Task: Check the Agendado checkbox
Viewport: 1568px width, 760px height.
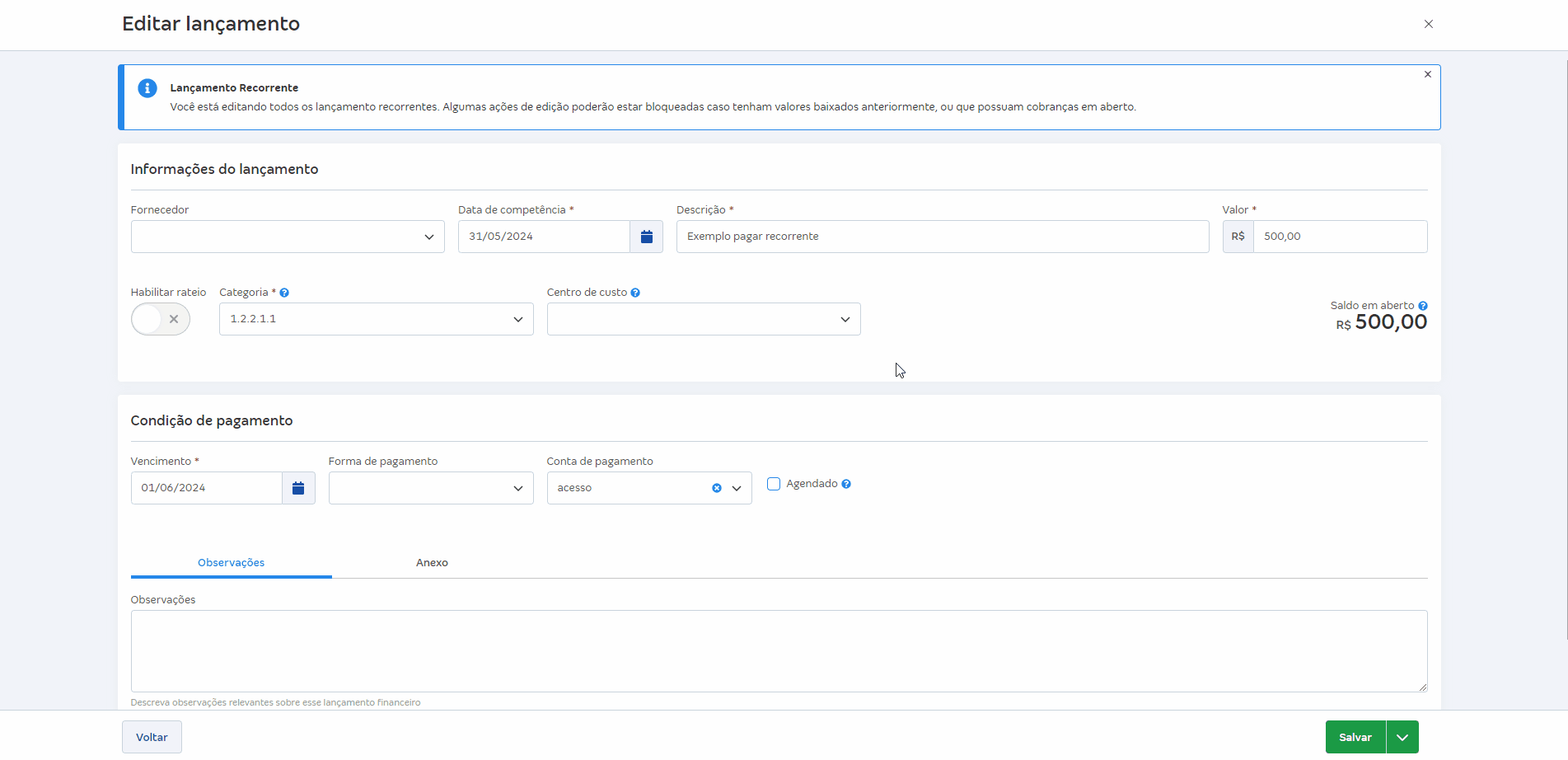Action: point(774,484)
